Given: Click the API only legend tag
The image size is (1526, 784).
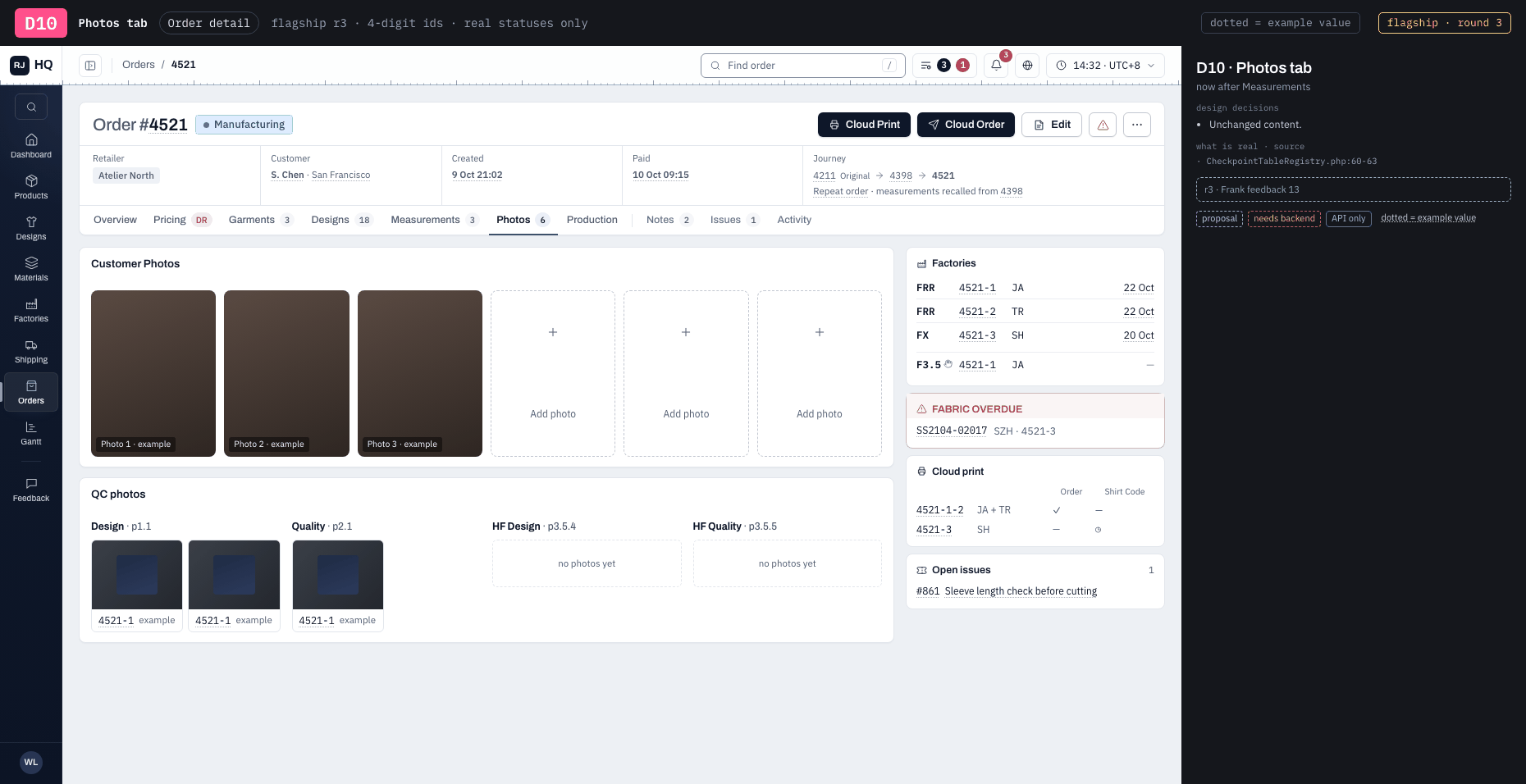Looking at the screenshot, I should point(1348,218).
